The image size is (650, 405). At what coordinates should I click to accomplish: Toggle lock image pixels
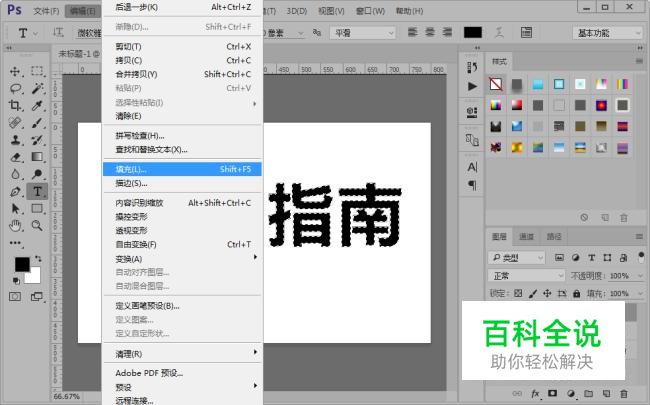point(533,293)
